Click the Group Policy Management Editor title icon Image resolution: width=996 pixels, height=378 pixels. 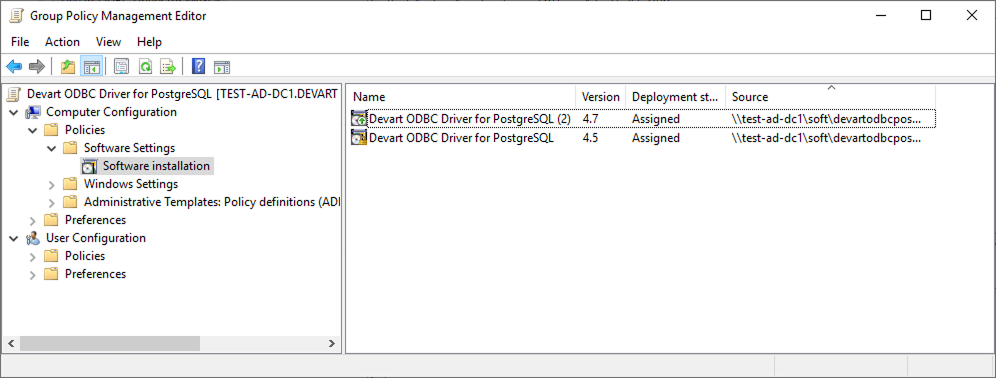(17, 16)
